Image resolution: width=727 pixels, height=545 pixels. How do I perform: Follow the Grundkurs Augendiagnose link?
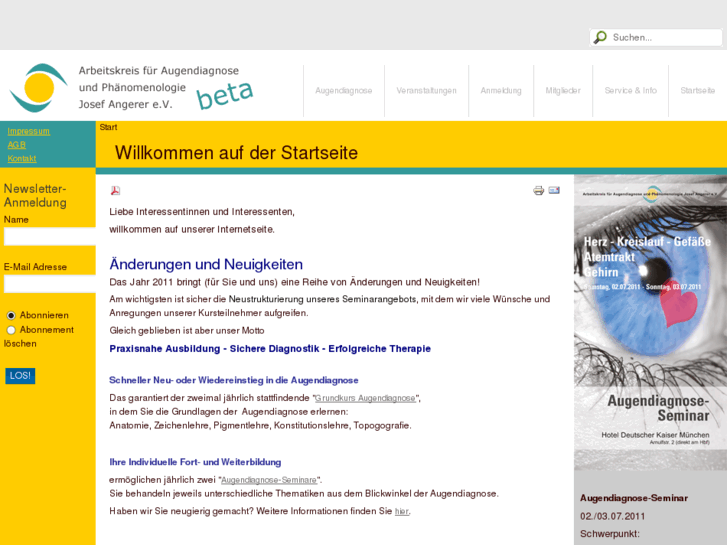click(365, 398)
